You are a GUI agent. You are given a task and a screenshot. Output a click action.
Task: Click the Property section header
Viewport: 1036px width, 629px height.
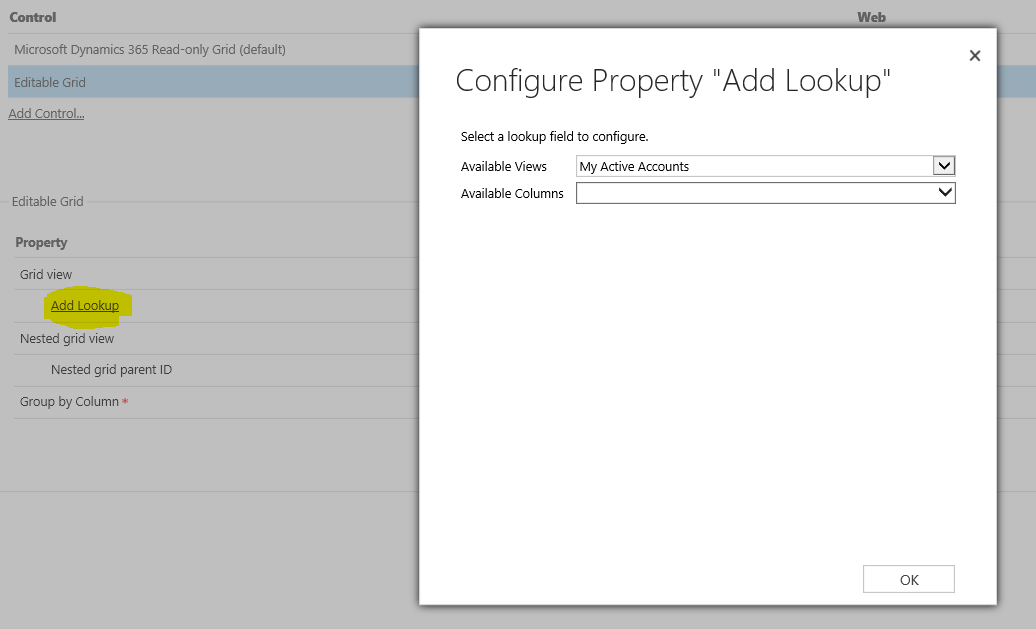[x=42, y=242]
